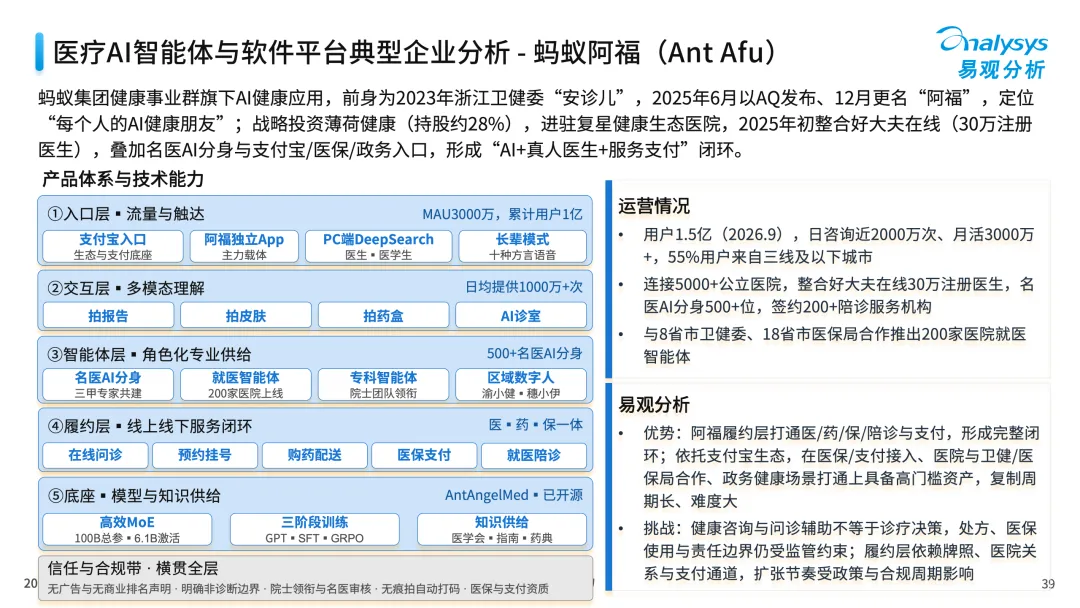Click the 优势 analysis bullet

pyautogui.click(x=841, y=467)
